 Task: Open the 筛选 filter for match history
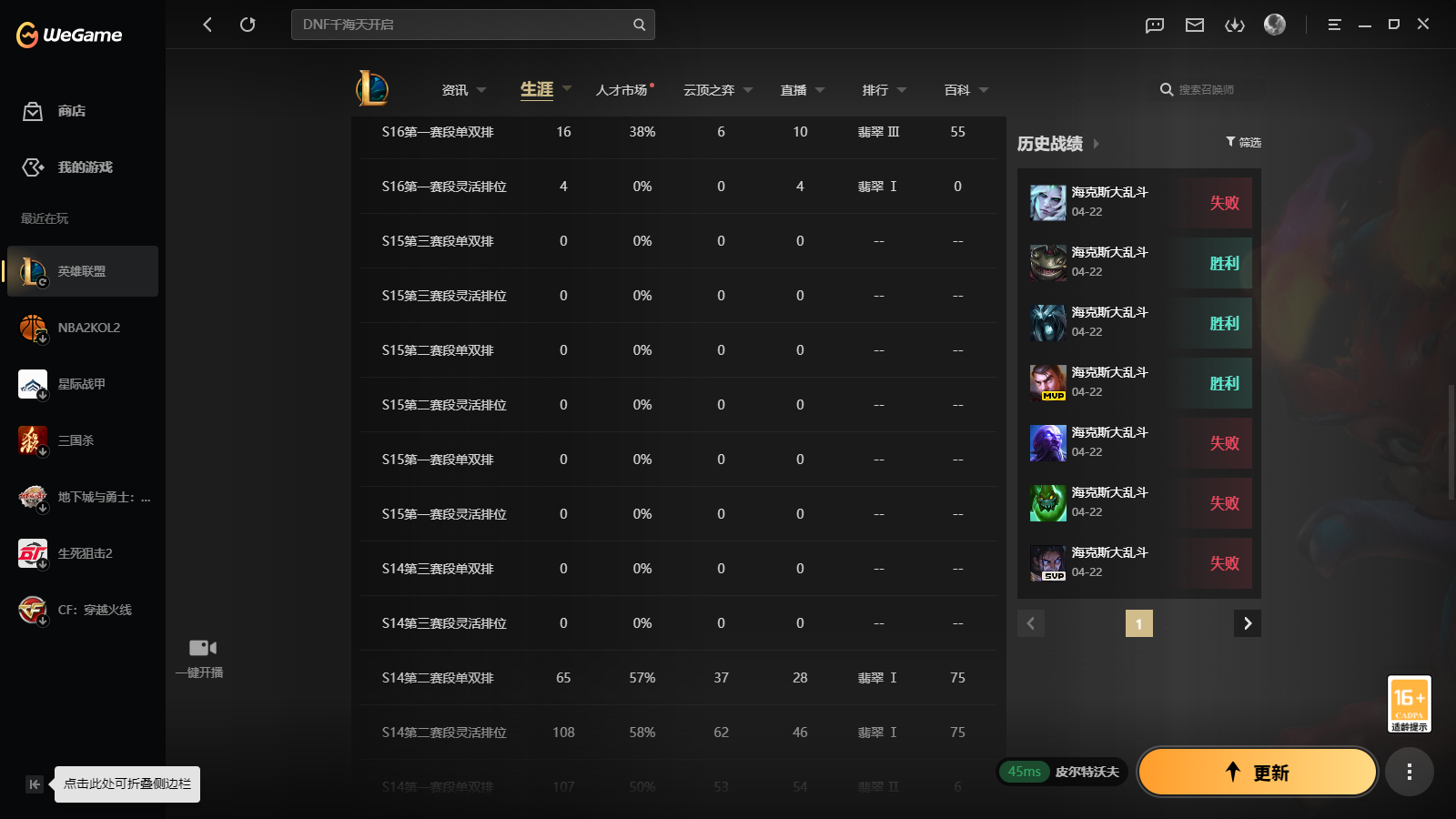click(1243, 142)
